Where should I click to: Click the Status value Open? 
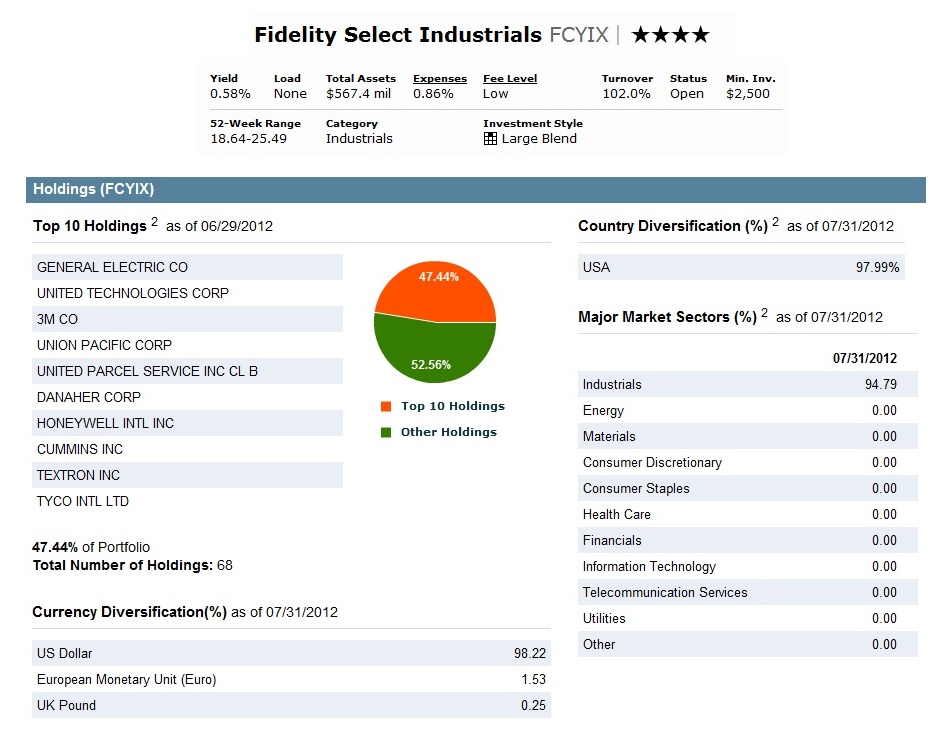(687, 94)
